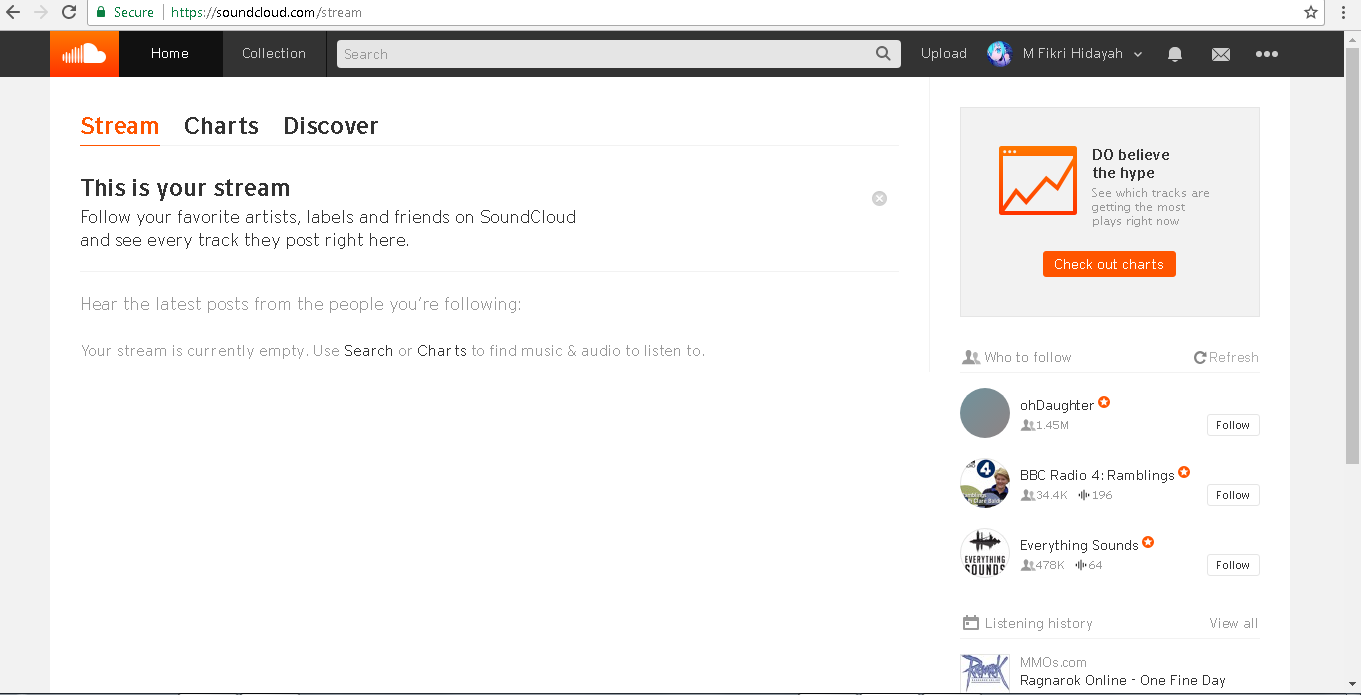Reload the browser page
The width and height of the screenshot is (1361, 695).
[69, 12]
